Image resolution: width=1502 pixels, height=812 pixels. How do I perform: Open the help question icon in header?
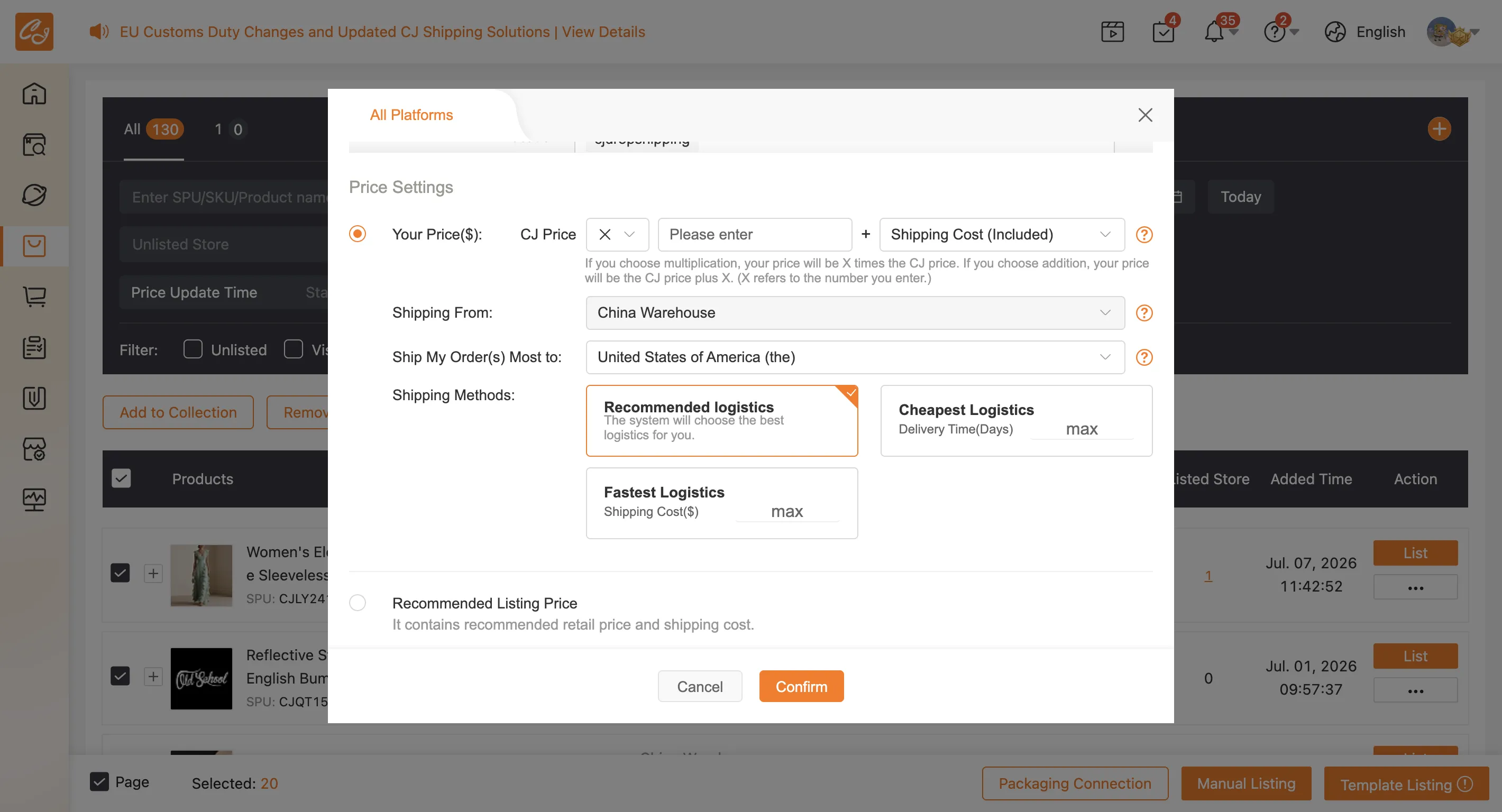click(x=1274, y=32)
